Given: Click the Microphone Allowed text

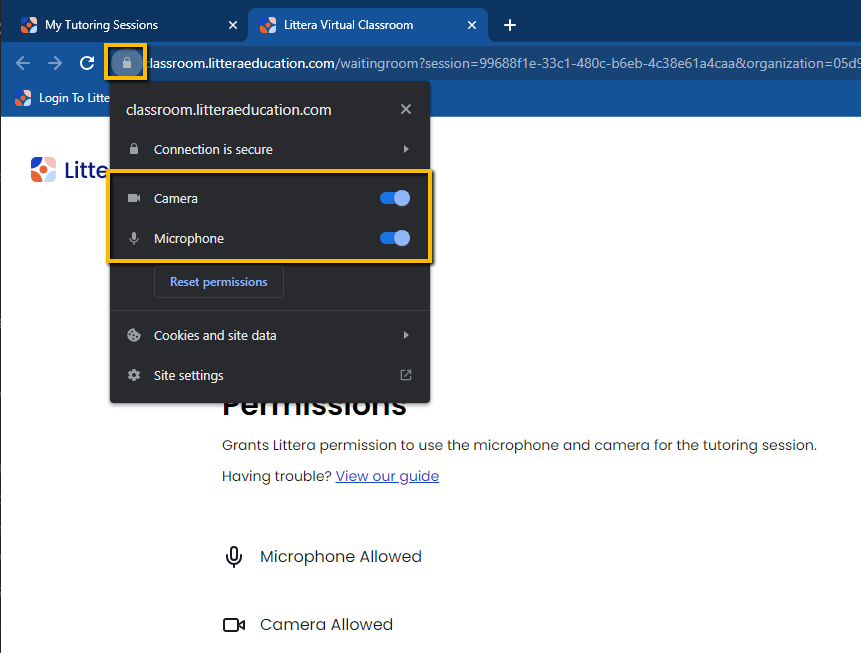Looking at the screenshot, I should point(341,557).
